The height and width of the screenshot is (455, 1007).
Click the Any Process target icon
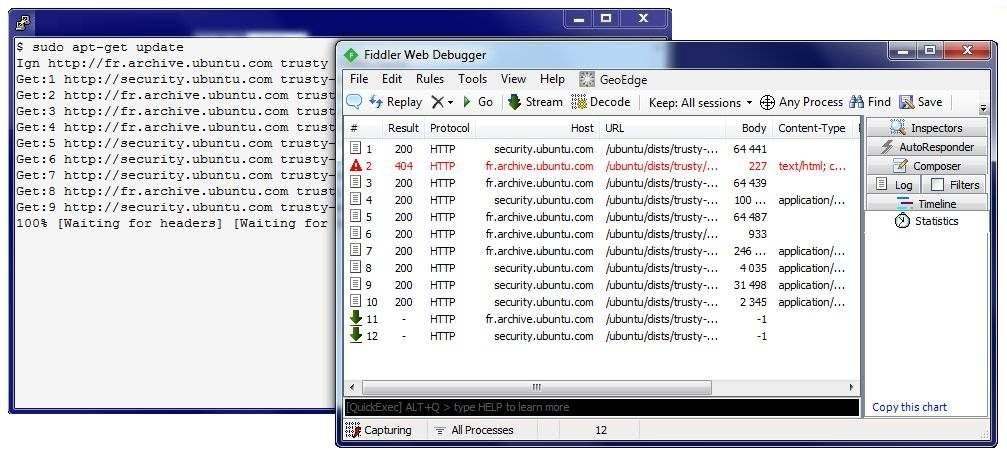tap(801, 102)
